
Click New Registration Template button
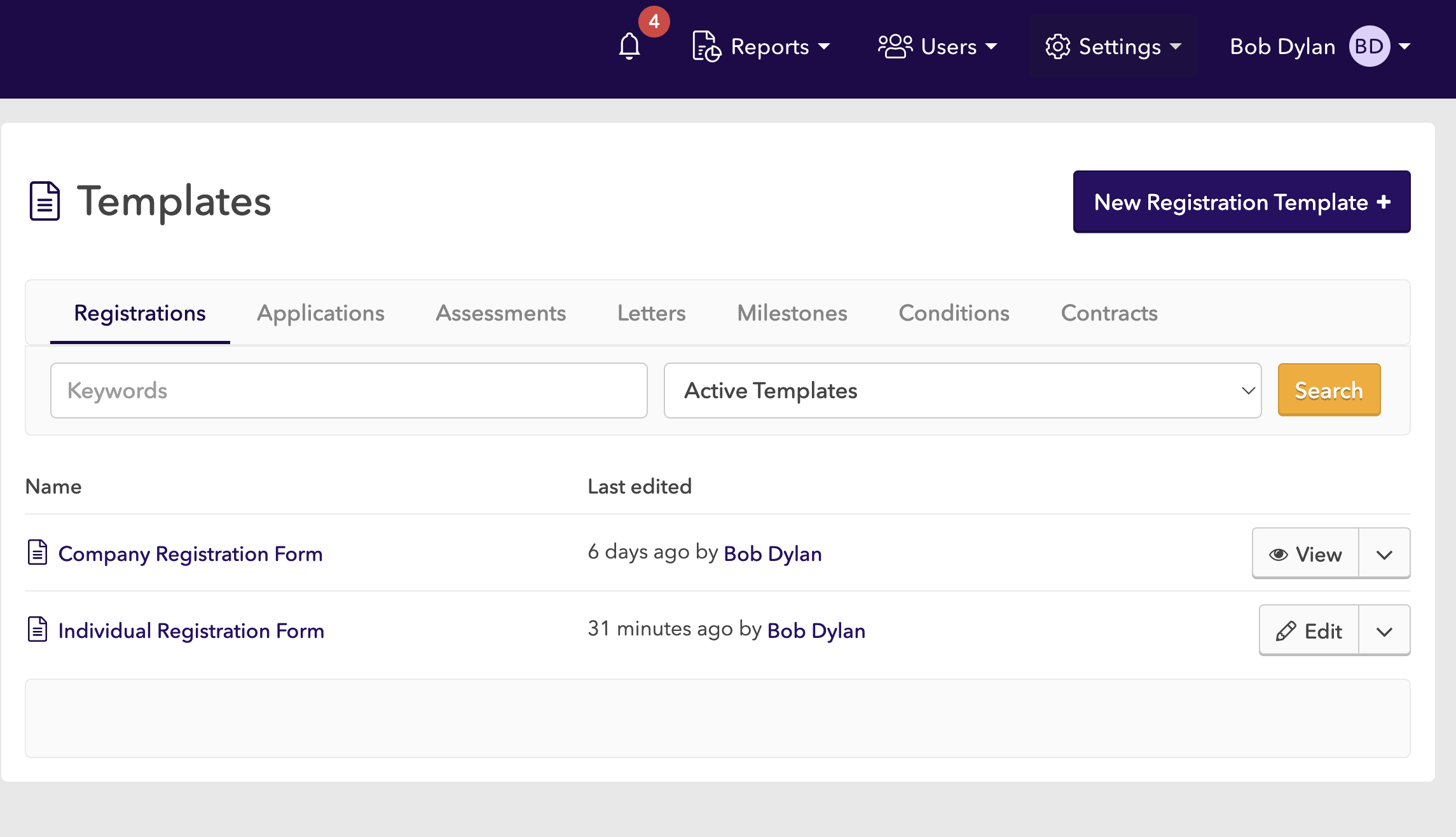(x=1241, y=202)
